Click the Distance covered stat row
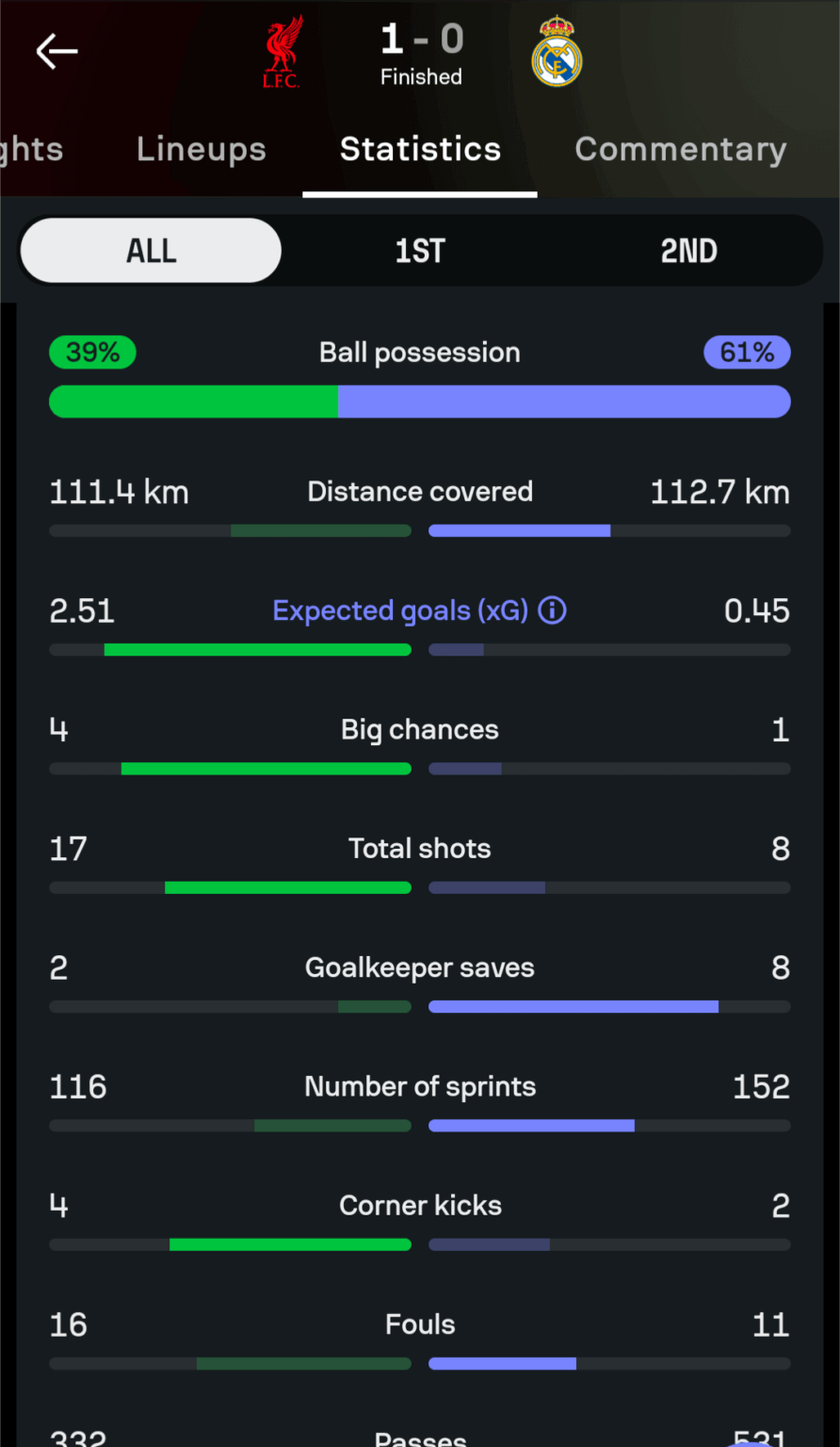 [x=420, y=491]
